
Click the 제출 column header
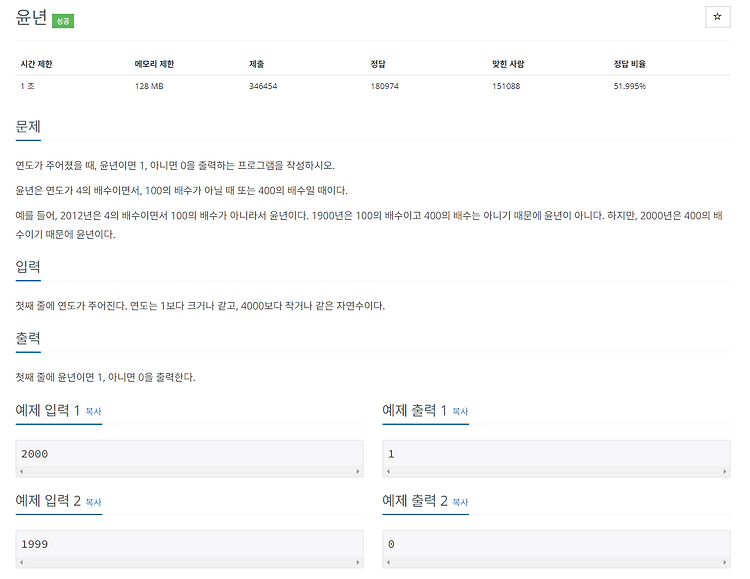click(x=256, y=64)
